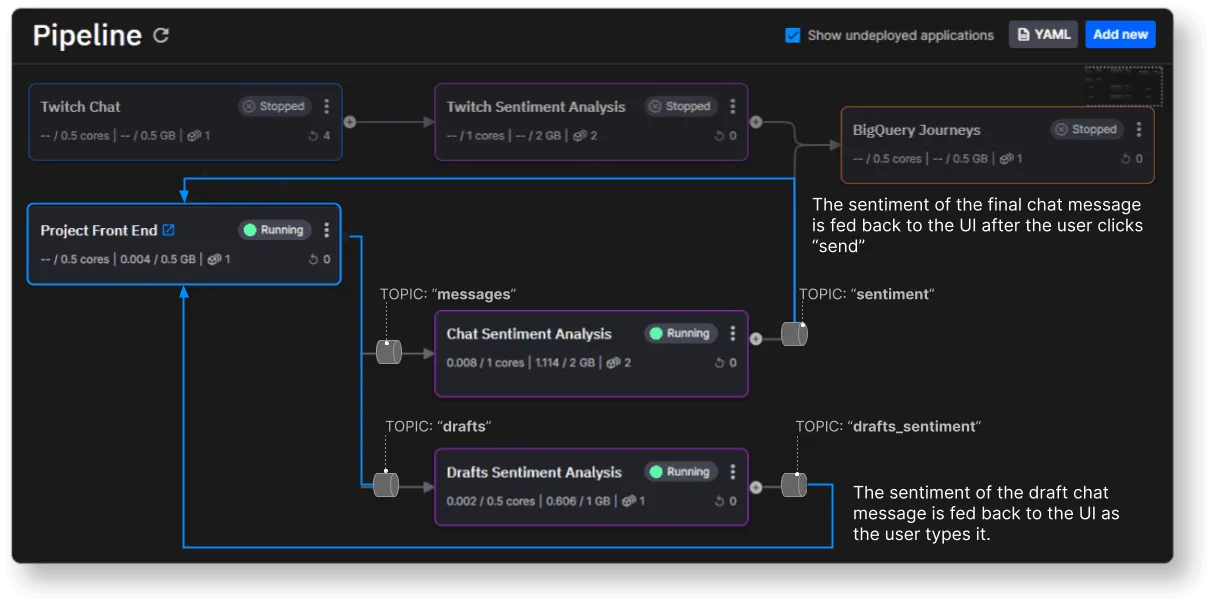Select the Twitch Chat title

[x=80, y=106]
